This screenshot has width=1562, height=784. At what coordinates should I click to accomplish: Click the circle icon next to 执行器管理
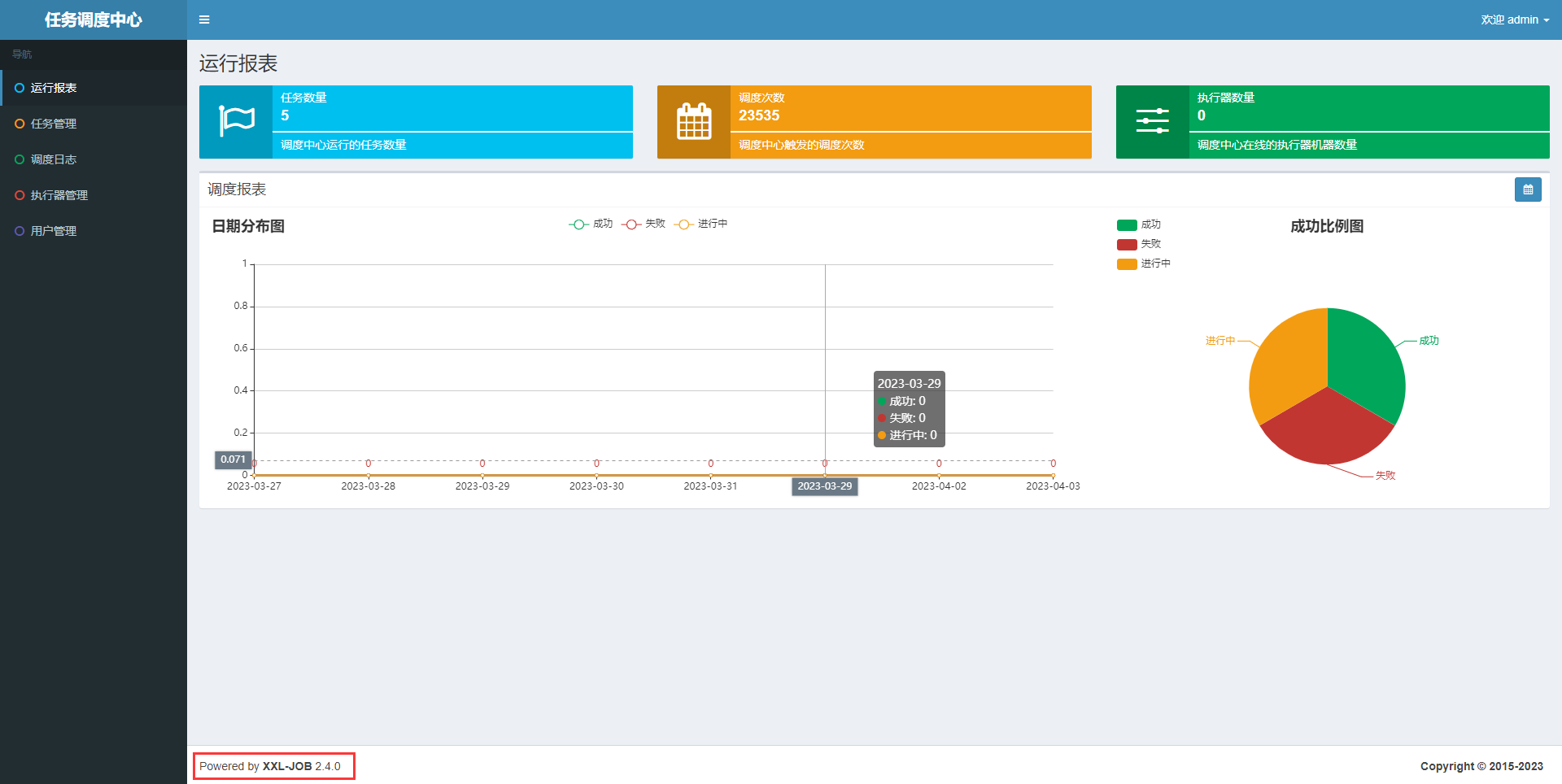[x=20, y=195]
